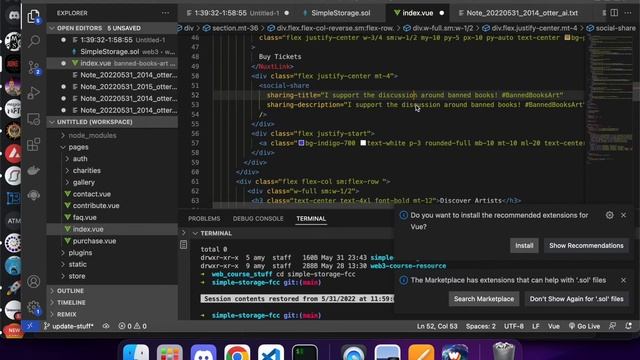Image resolution: width=640 pixels, height=360 pixels.
Task: Click Don't Show Again for '.sol' files
Action: point(576,299)
